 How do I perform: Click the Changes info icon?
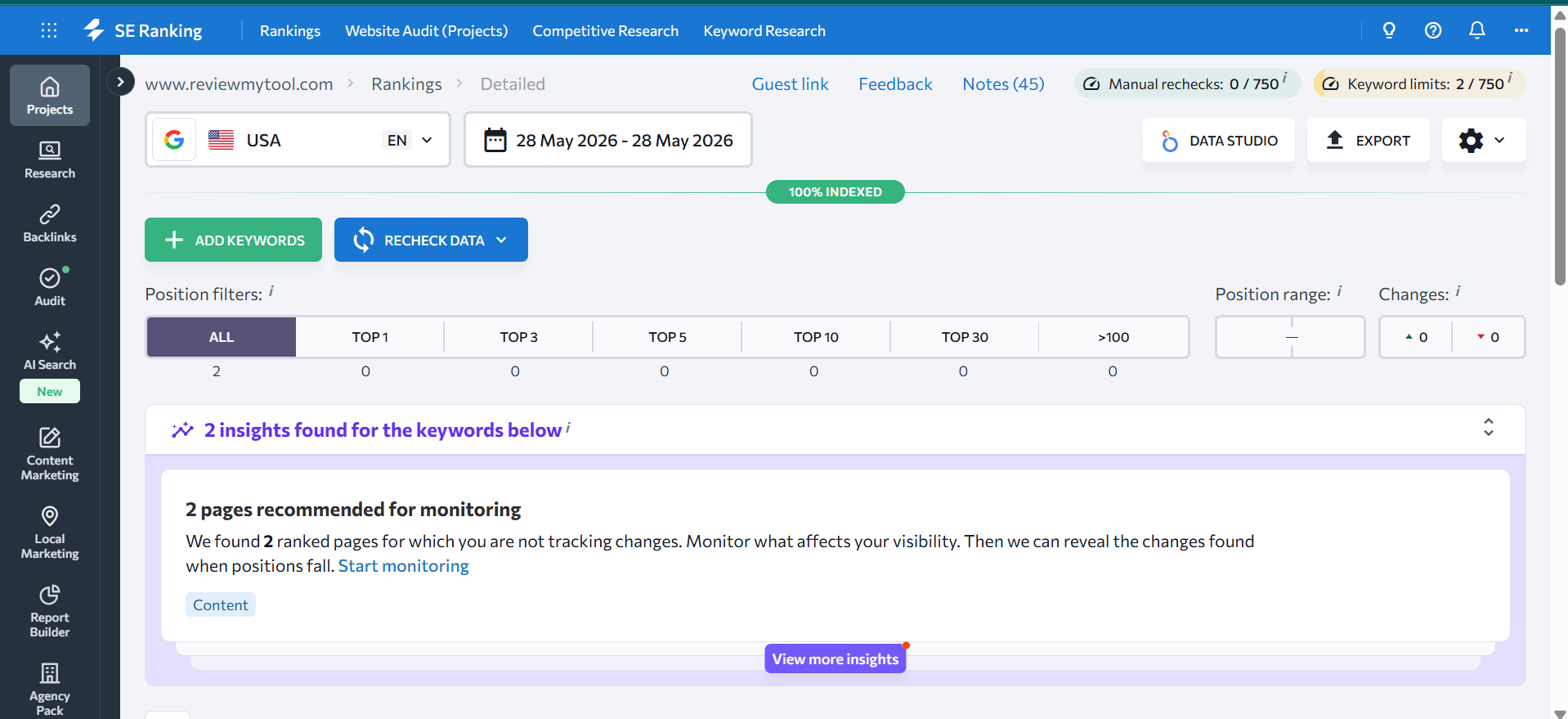coord(1458,290)
